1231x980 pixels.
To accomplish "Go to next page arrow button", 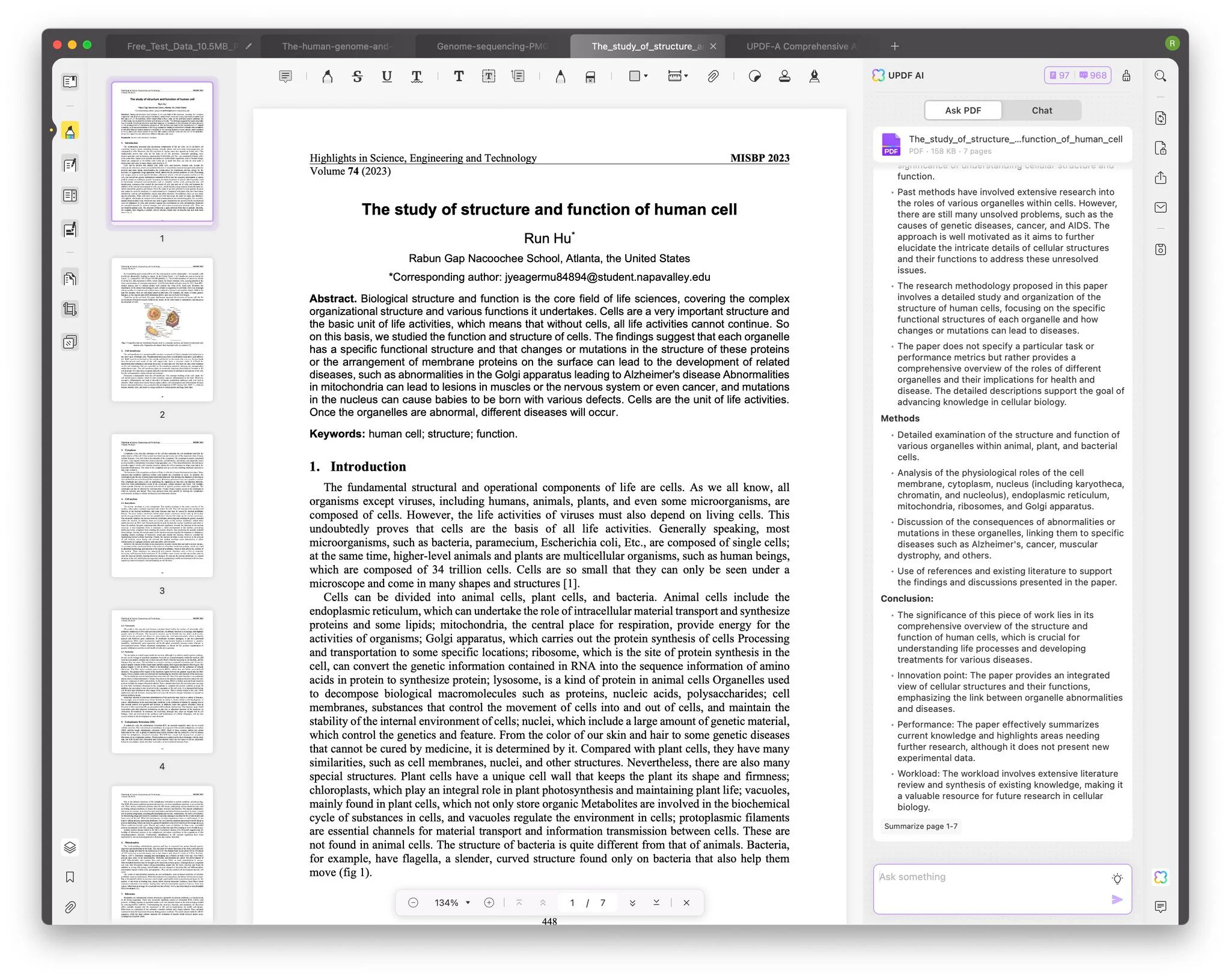I will 632,902.
